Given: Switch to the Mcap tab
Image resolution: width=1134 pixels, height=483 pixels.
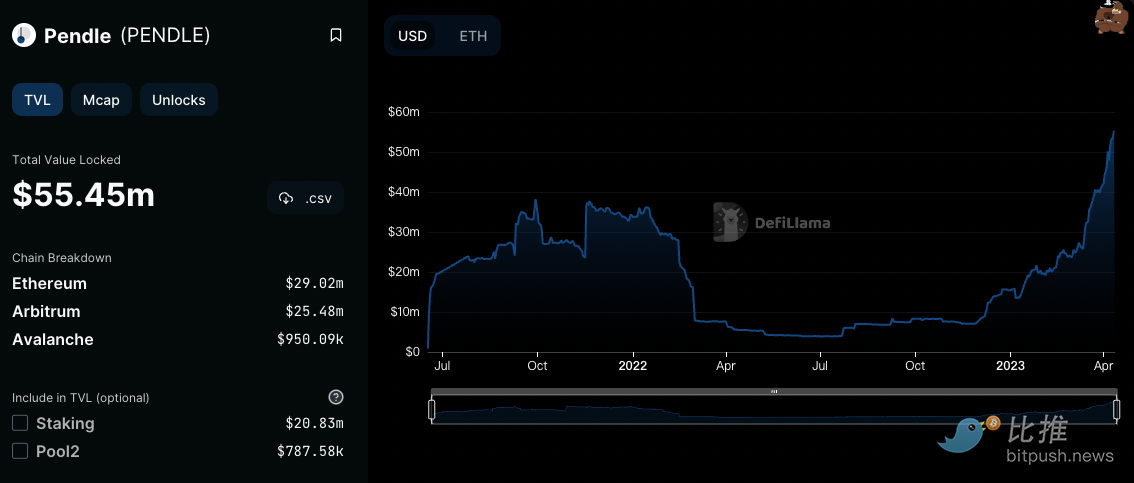Looking at the screenshot, I should (x=101, y=100).
